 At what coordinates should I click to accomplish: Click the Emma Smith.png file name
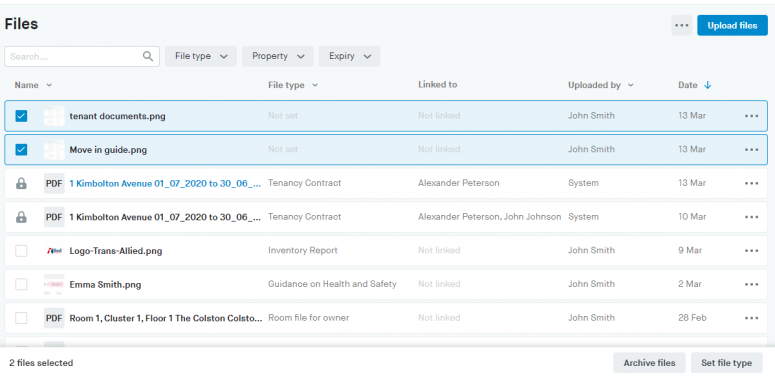pos(105,285)
